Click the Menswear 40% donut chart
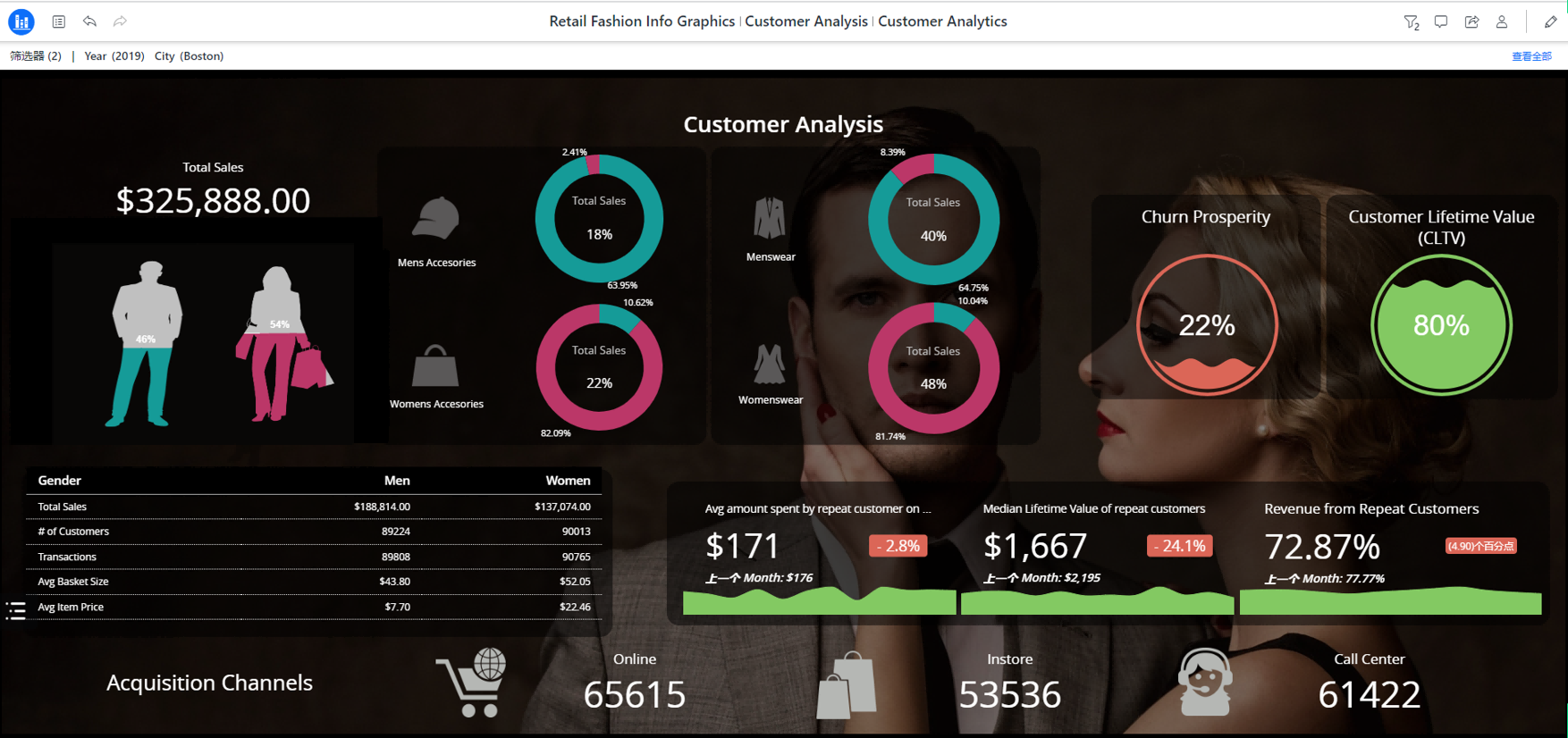Image resolution: width=1568 pixels, height=738 pixels. point(933,220)
